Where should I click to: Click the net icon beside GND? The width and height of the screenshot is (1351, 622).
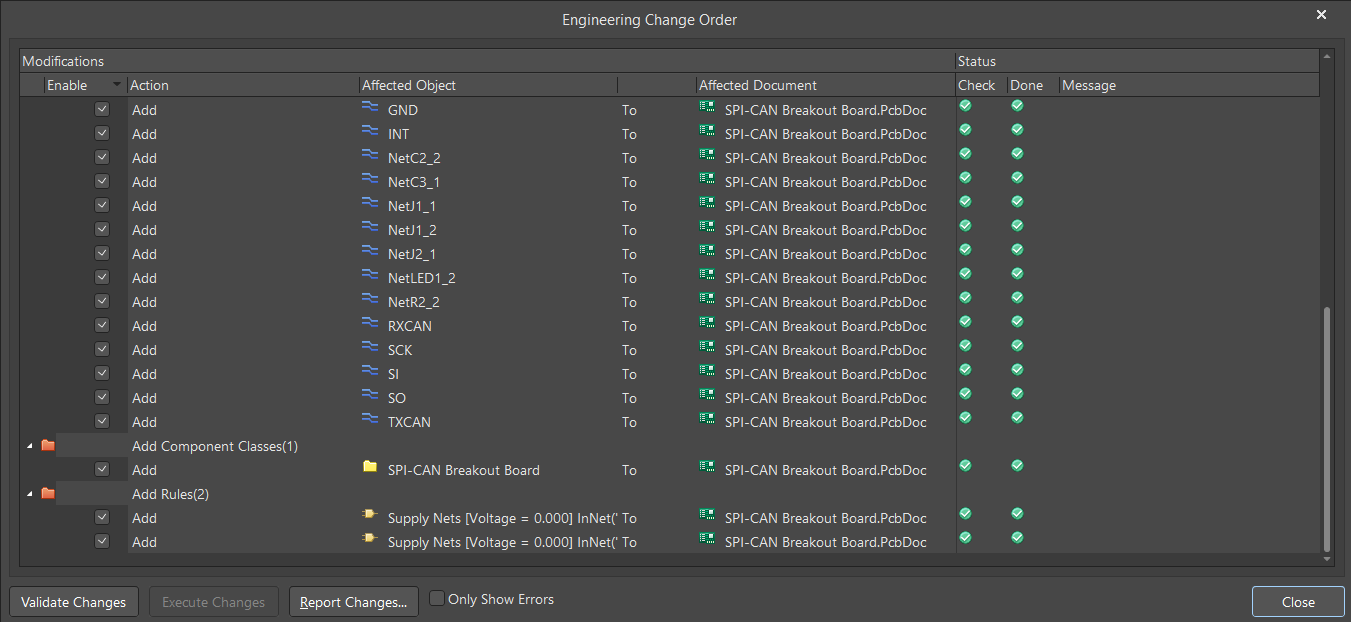pyautogui.click(x=370, y=106)
